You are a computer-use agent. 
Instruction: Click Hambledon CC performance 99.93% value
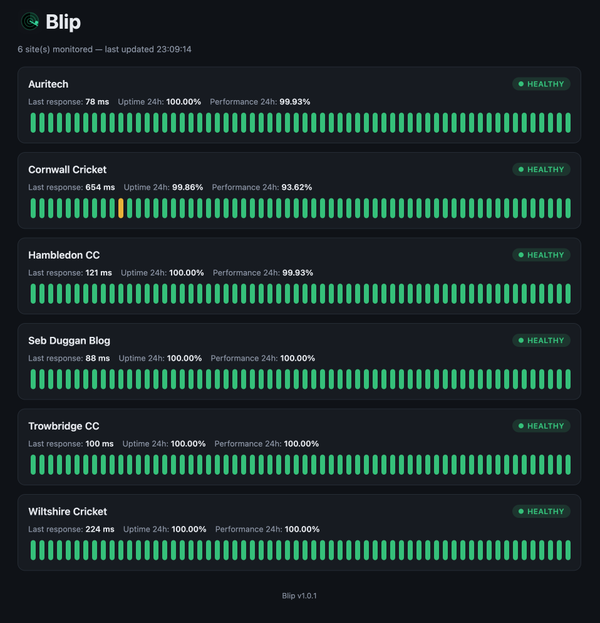298,273
